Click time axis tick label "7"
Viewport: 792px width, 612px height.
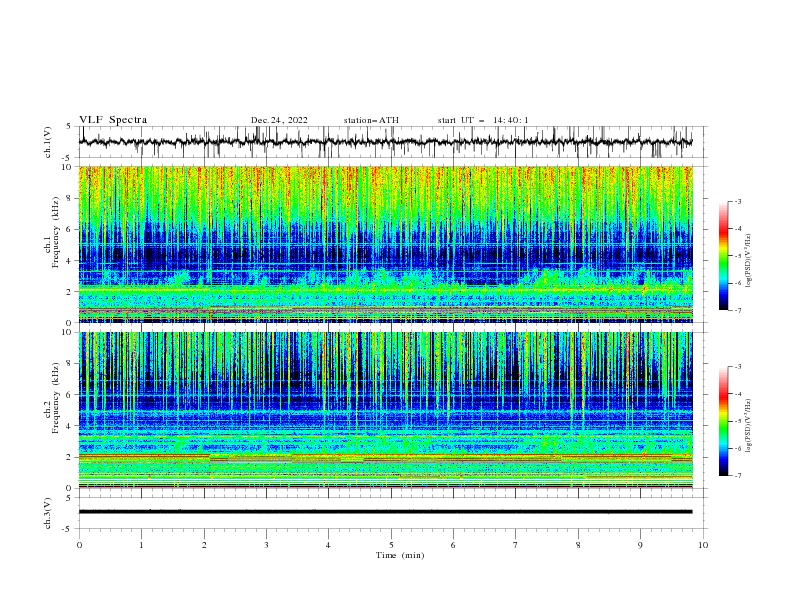(x=516, y=545)
